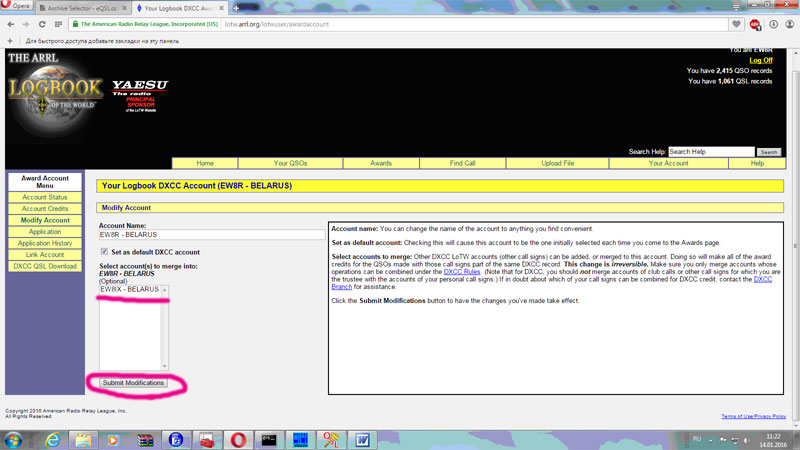The height and width of the screenshot is (450, 800).
Task: Click the Search Help input box
Action: click(711, 152)
